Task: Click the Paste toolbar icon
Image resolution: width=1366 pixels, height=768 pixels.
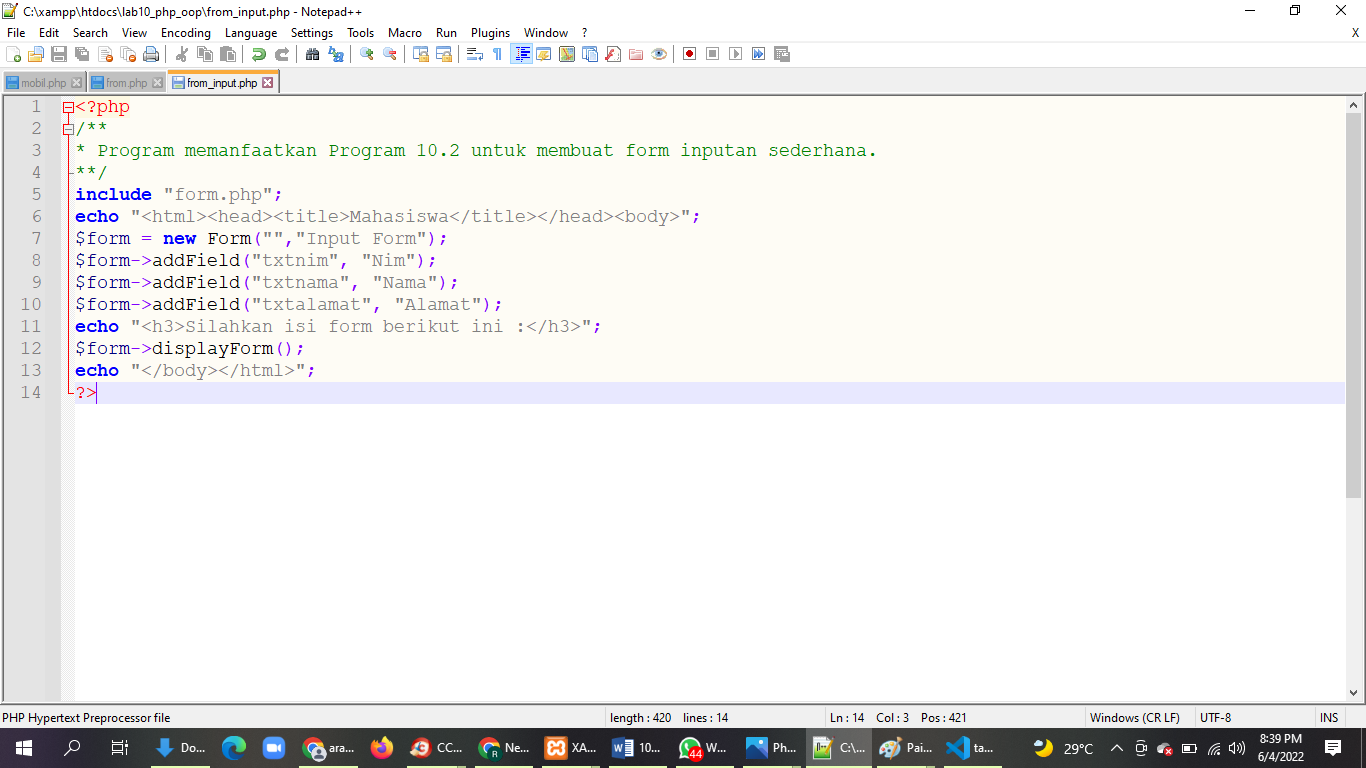Action: pyautogui.click(x=228, y=54)
